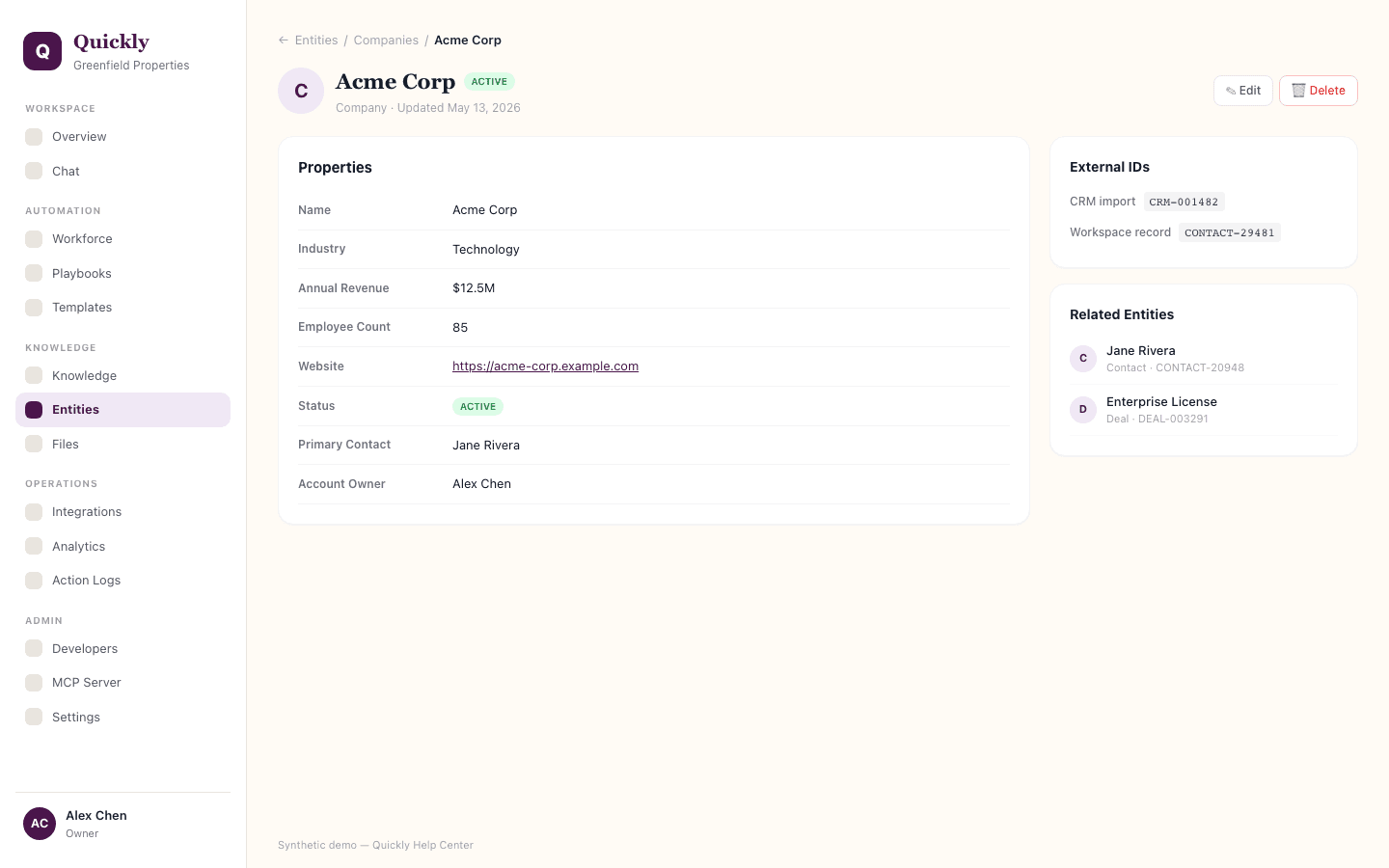The width and height of the screenshot is (1389, 868).
Task: Go back to Entities breadcrumb
Action: pyautogui.click(x=316, y=41)
